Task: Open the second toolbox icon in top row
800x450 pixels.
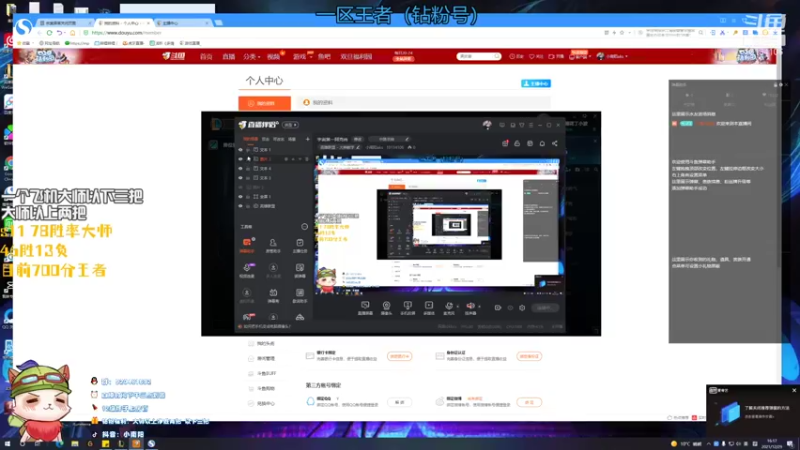Action: click(x=273, y=244)
